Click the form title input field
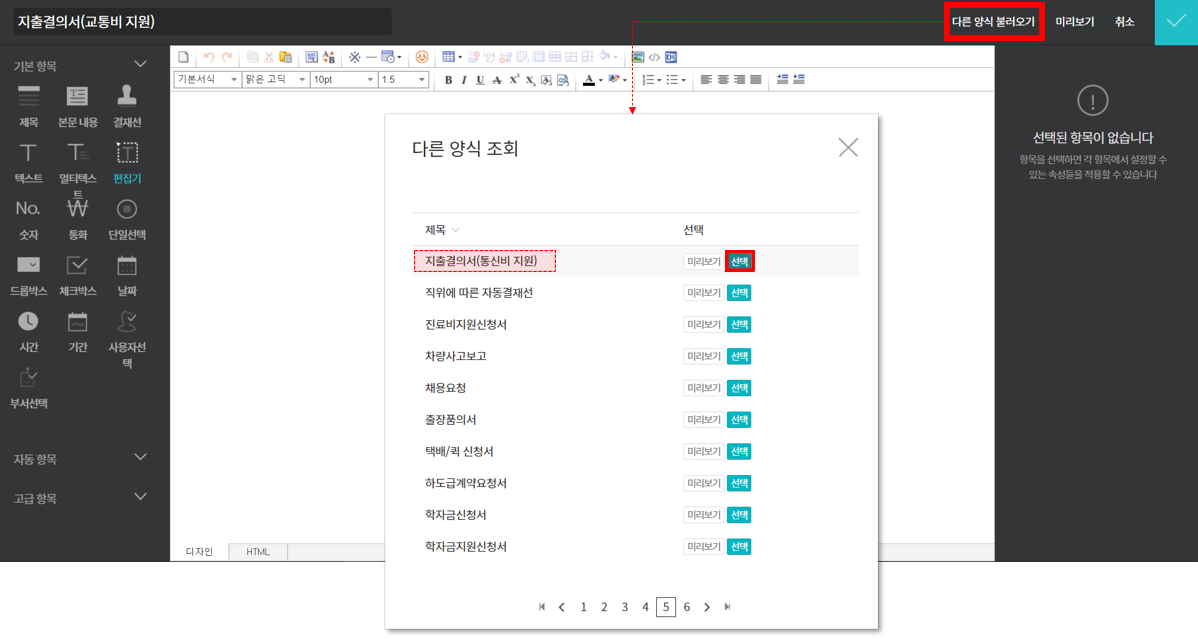The width and height of the screenshot is (1198, 641). tap(202, 22)
